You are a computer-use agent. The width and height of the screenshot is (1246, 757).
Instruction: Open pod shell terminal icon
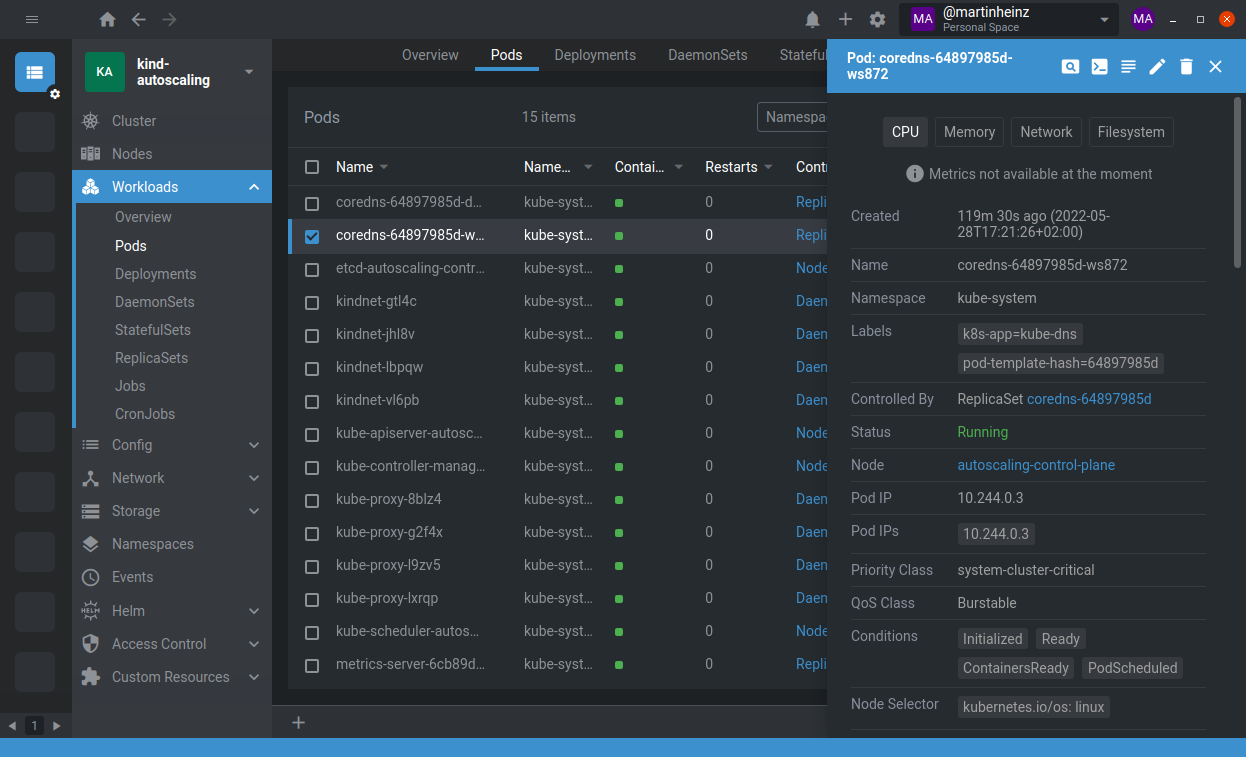[x=1099, y=67]
